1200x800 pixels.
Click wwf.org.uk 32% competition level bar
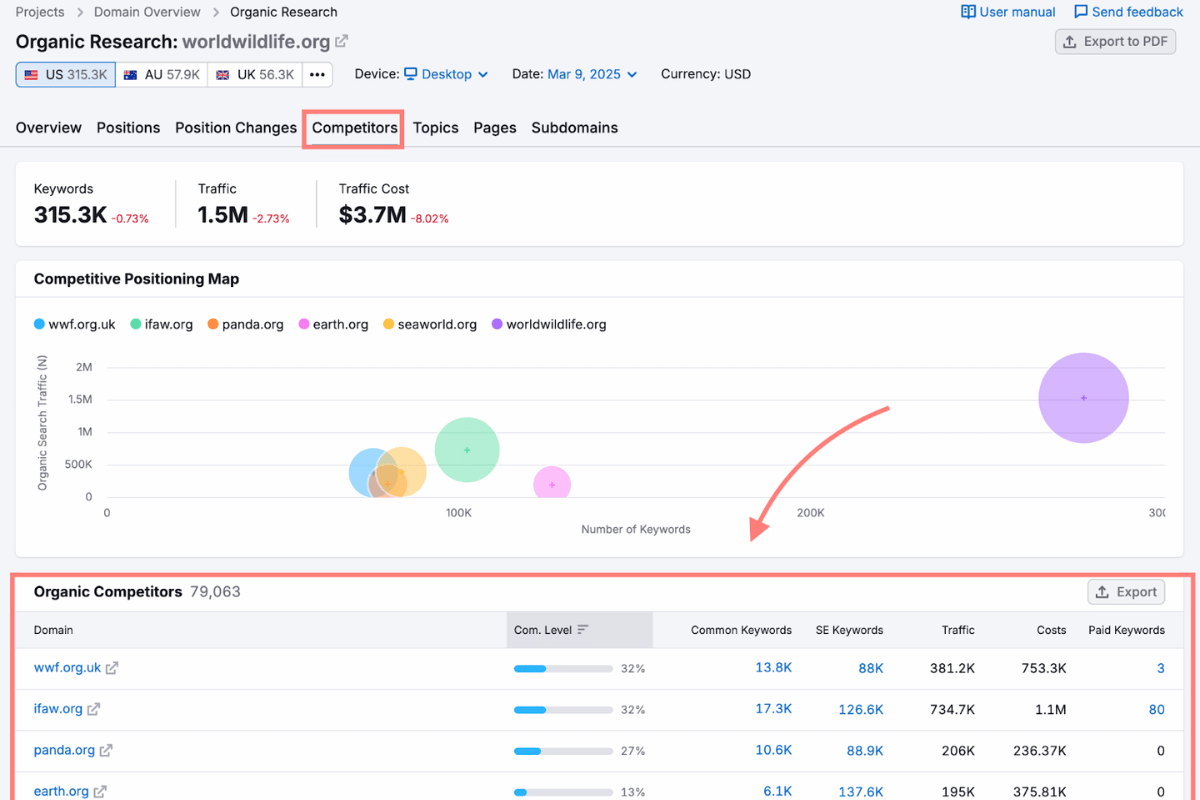(x=563, y=668)
